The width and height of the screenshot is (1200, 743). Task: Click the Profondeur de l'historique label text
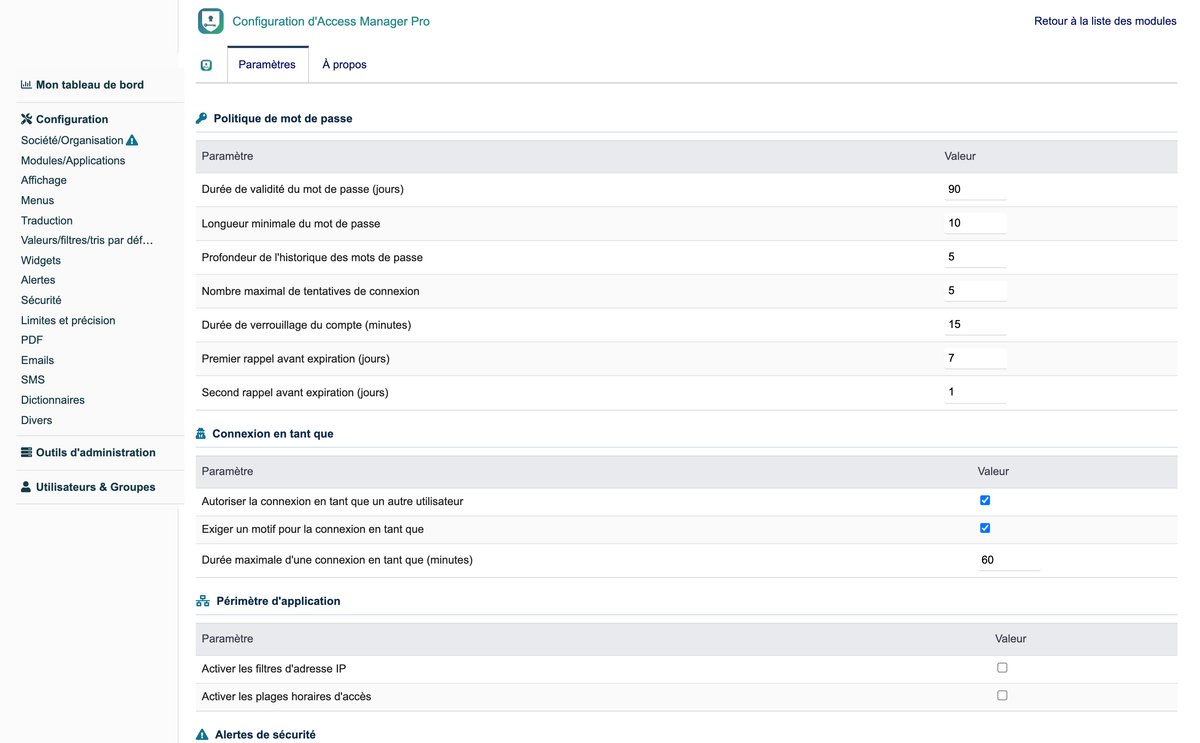[312, 257]
